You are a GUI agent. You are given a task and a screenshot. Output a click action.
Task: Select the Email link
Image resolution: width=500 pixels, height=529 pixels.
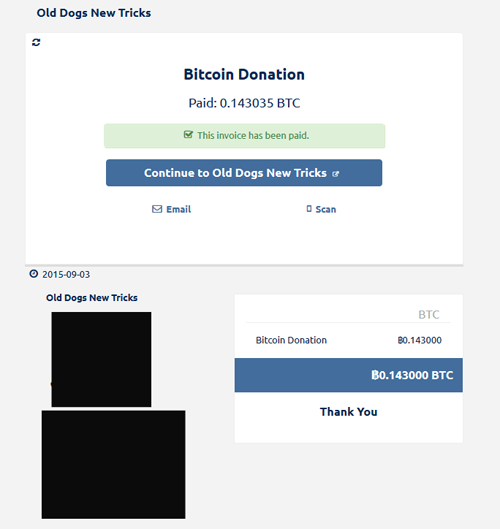pyautogui.click(x=171, y=209)
